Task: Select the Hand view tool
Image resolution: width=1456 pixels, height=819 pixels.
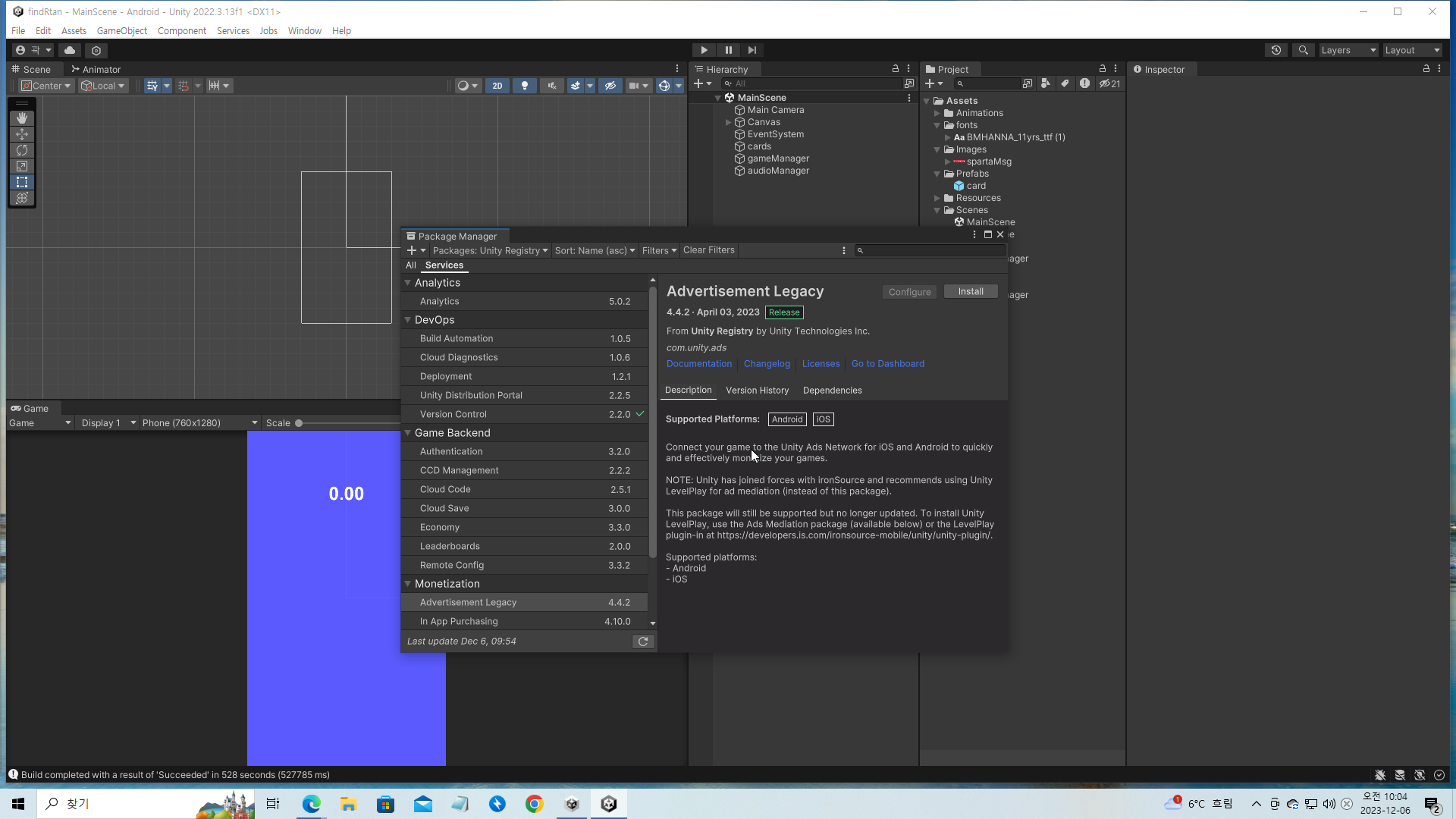Action: [22, 118]
